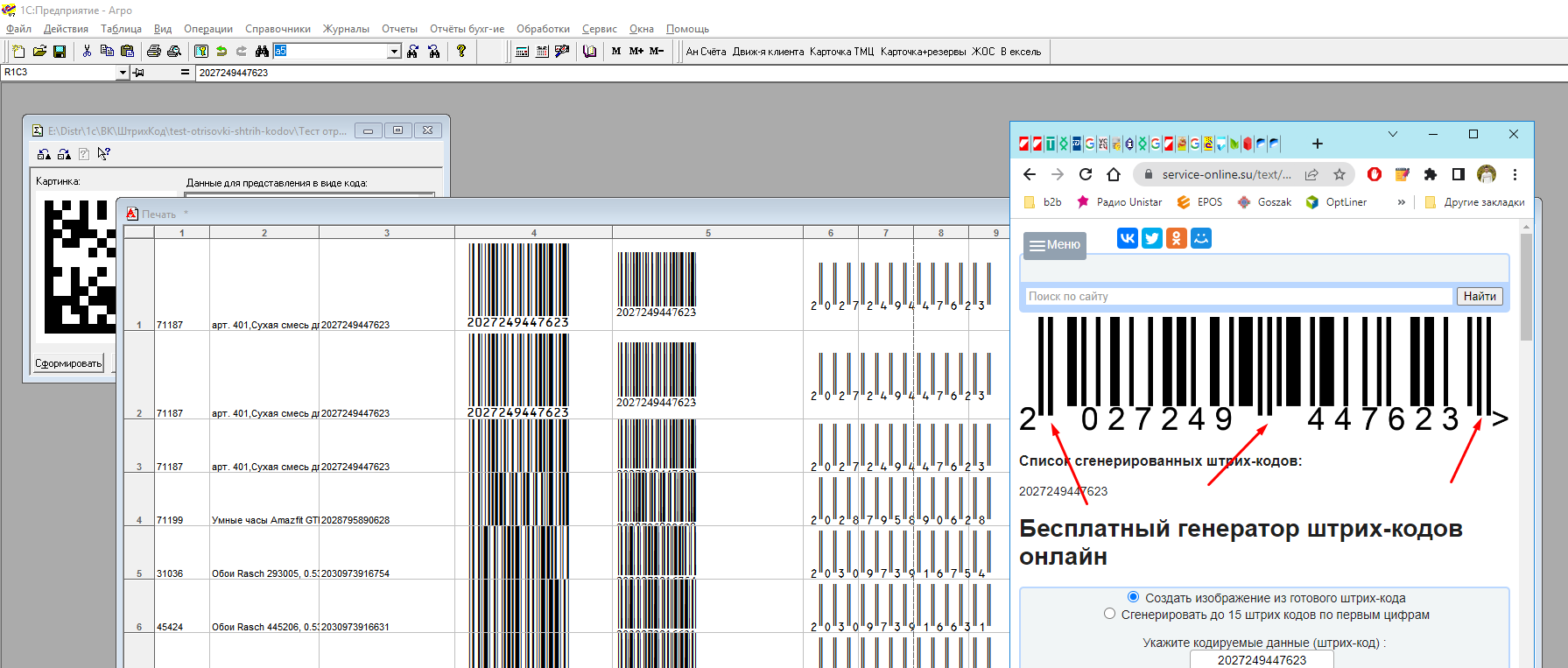Open the Файл menu
This screenshot has height=668, width=1568.
pyautogui.click(x=18, y=29)
